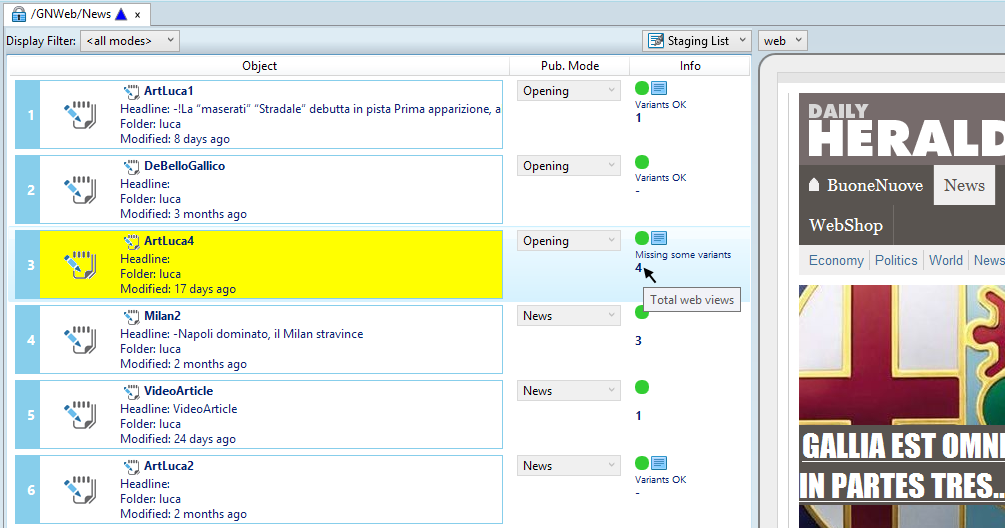Viewport: 1005px width, 528px height.
Task: Click the ArtLuca1 article edit icon
Action: 79,115
